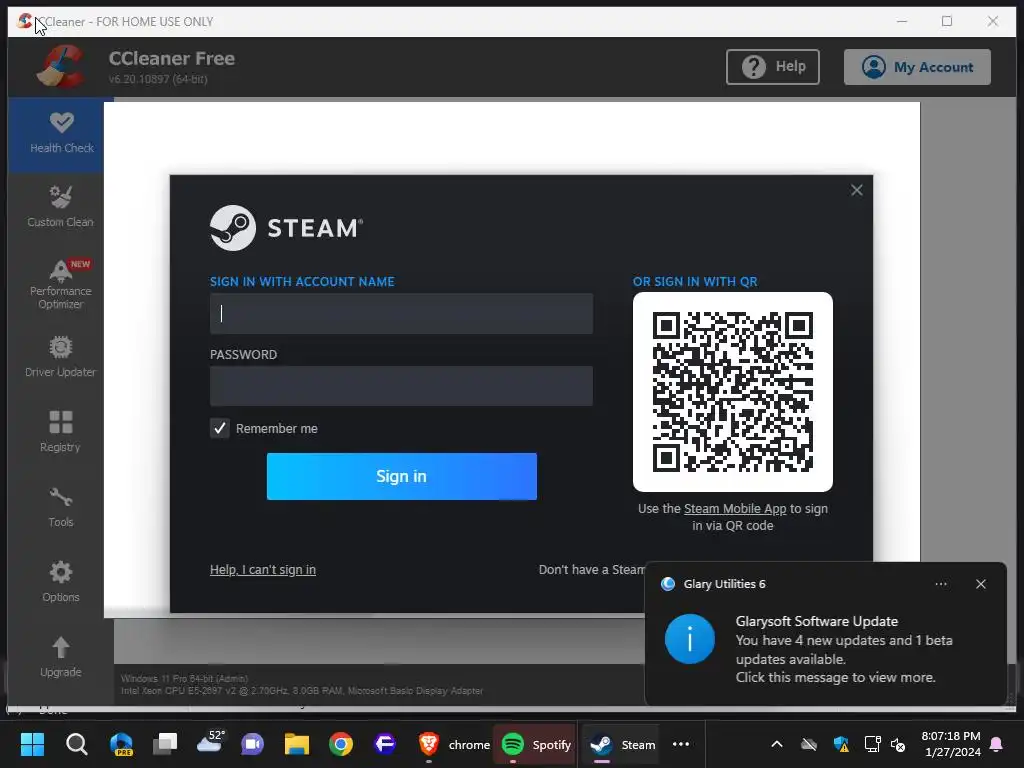Close the Steam sign-in dialog
The width and height of the screenshot is (1024, 768).
pyautogui.click(x=857, y=190)
